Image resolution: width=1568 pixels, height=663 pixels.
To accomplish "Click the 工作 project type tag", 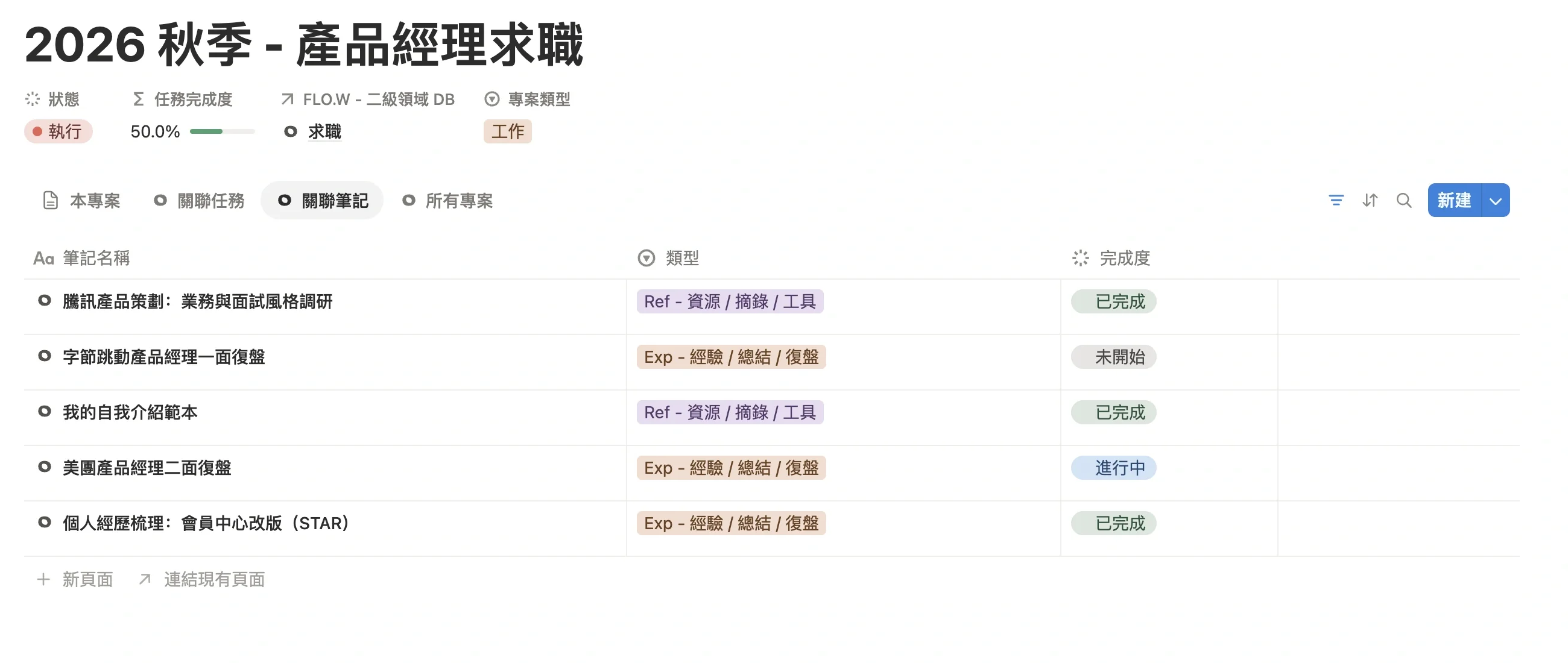I will 507,131.
